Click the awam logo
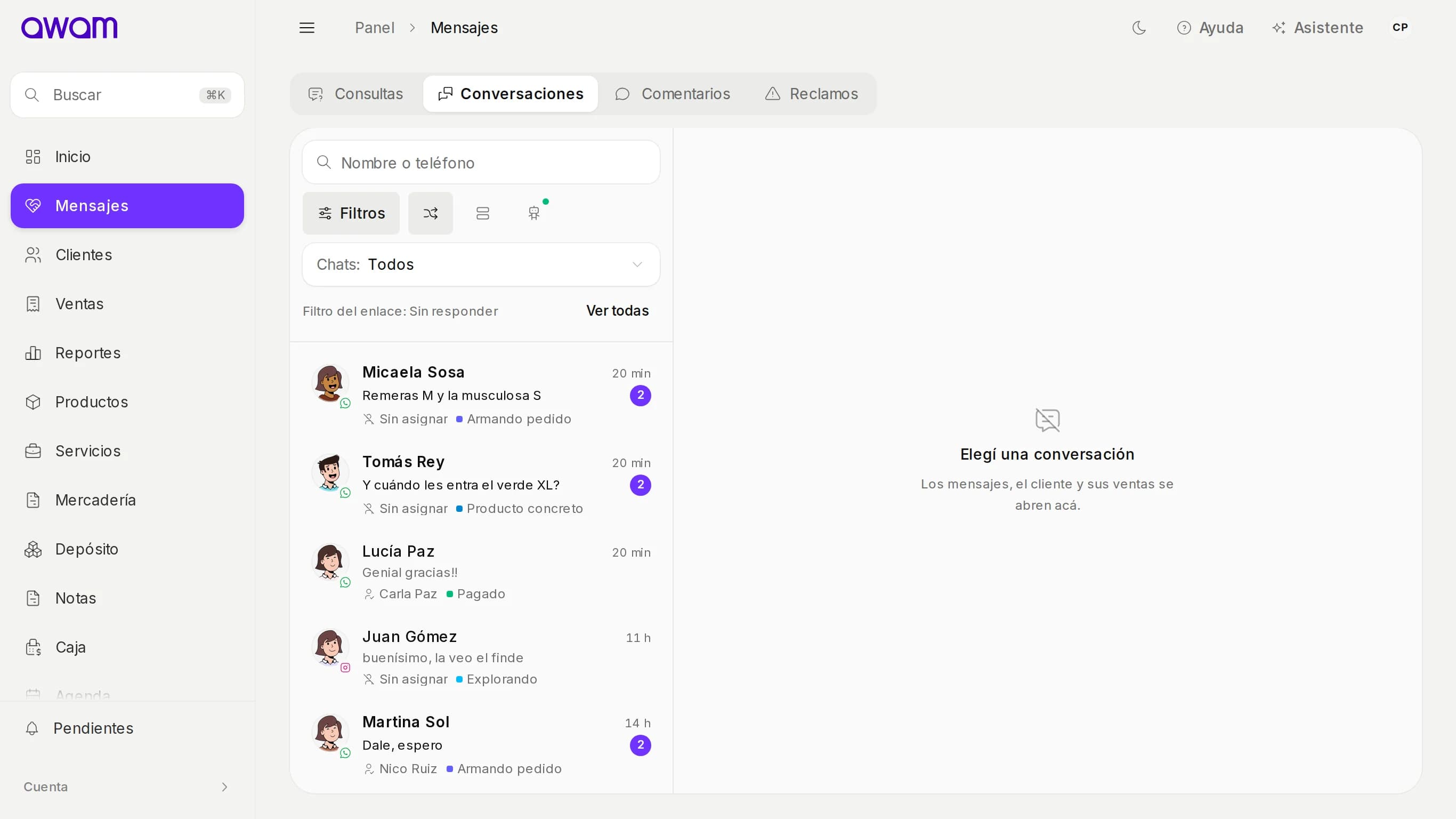 coord(69,27)
